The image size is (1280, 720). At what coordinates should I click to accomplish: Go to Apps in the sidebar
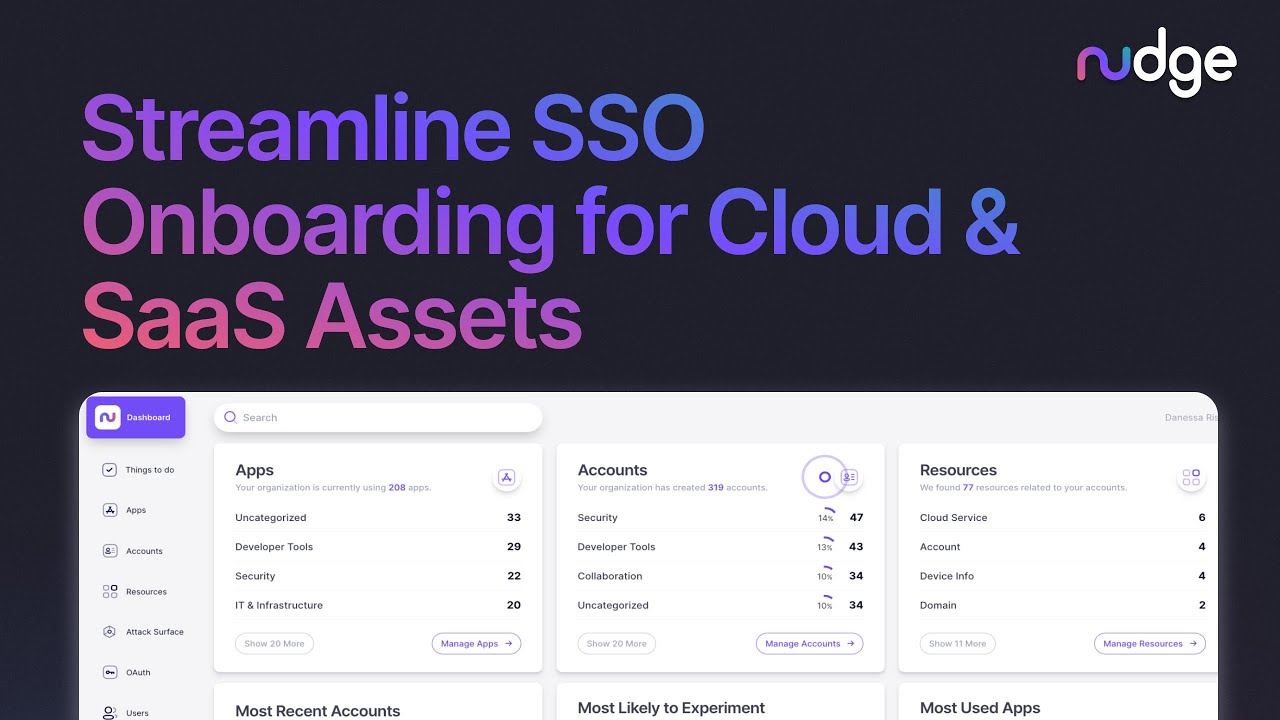pyautogui.click(x=124, y=510)
